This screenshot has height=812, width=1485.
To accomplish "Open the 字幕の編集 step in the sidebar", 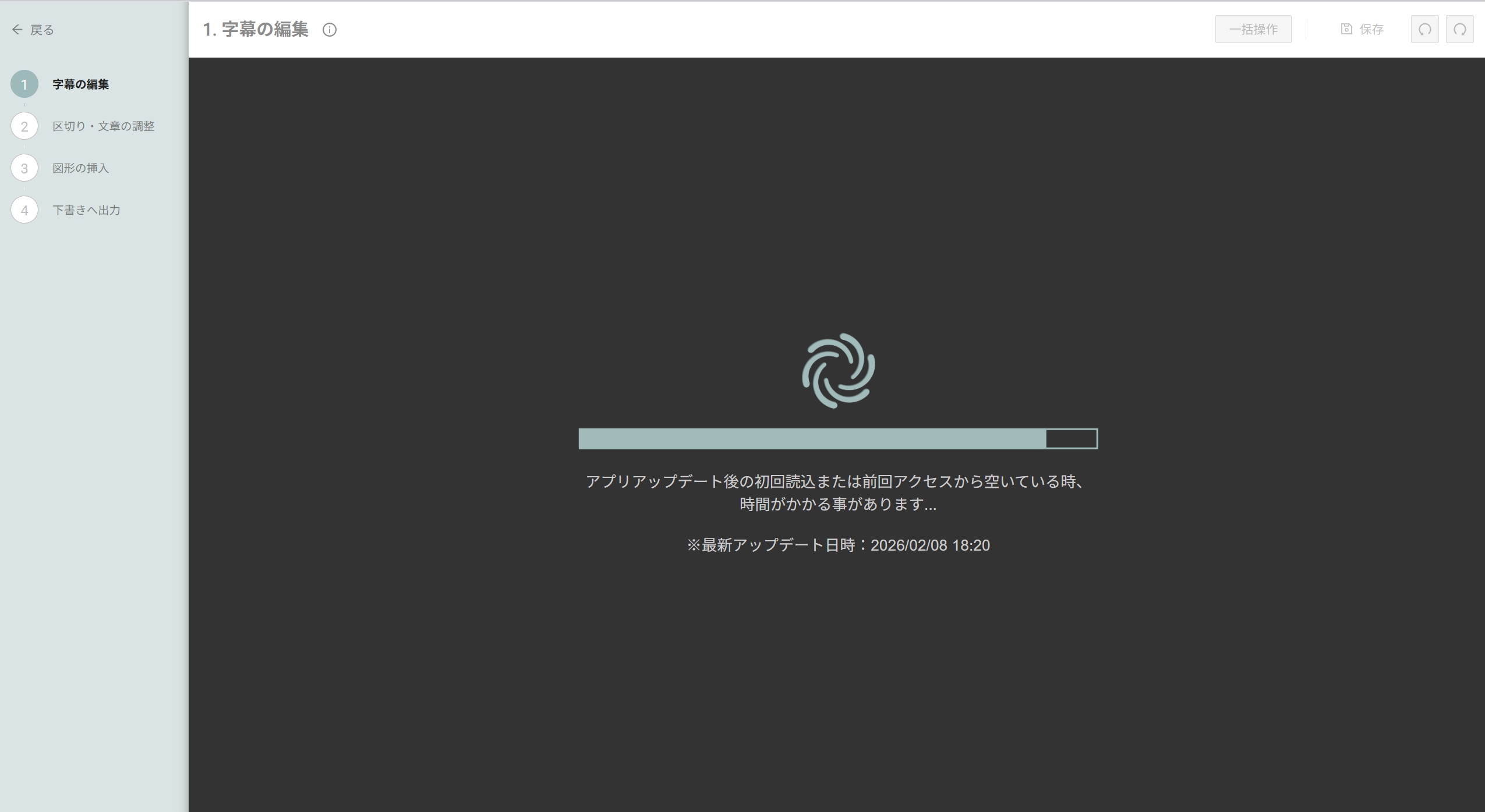I will pos(80,84).
